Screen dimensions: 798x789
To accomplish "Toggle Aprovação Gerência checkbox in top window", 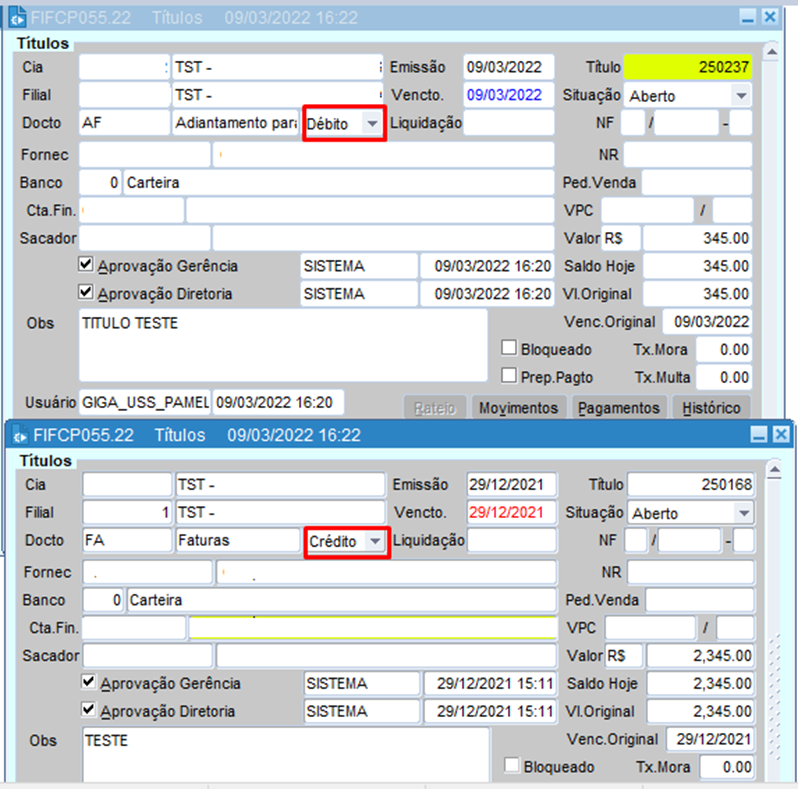I will 86,264.
